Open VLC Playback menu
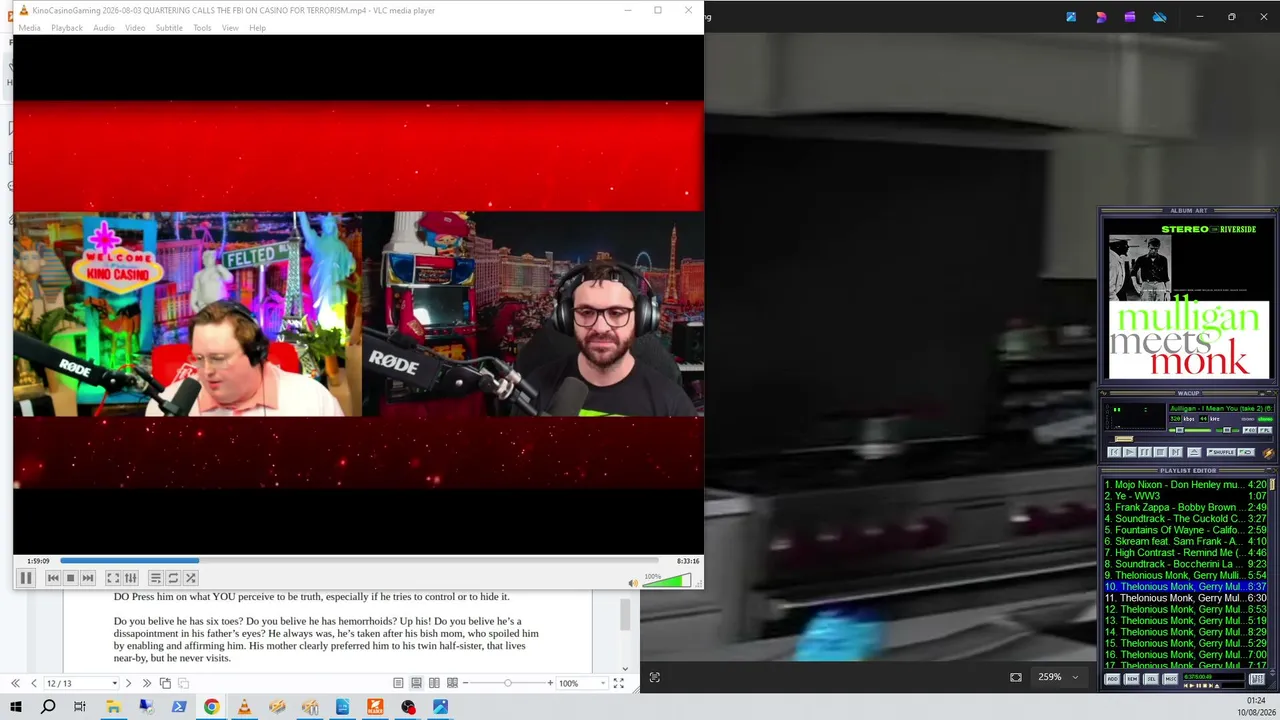The width and height of the screenshot is (1280, 720). 67,28
